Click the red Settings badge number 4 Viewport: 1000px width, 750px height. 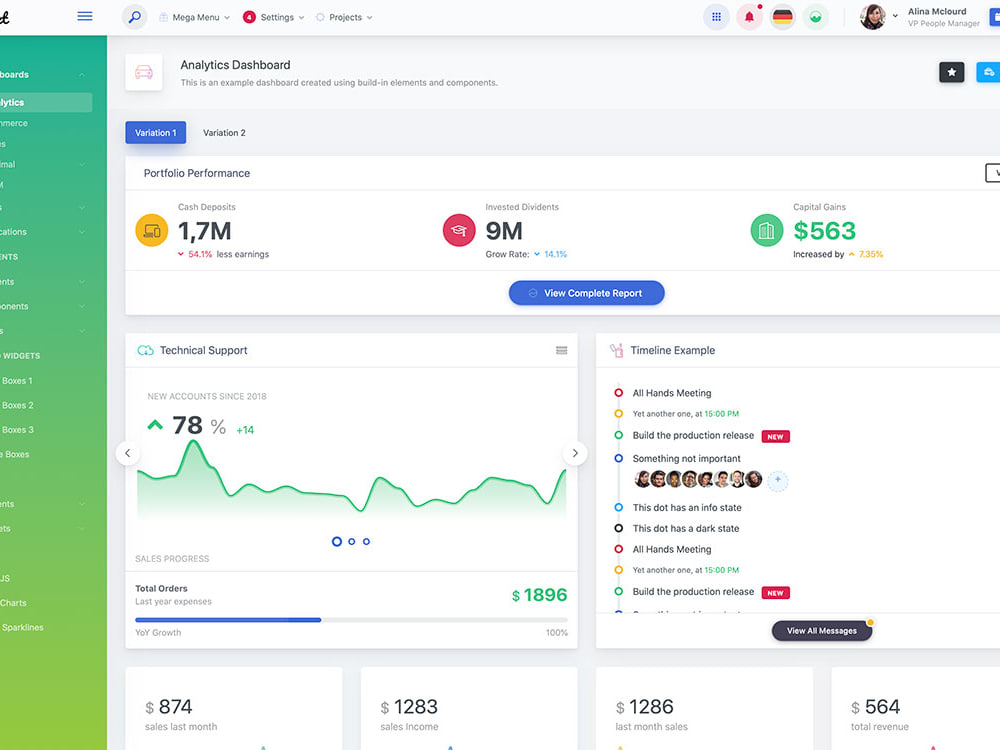pyautogui.click(x=249, y=17)
